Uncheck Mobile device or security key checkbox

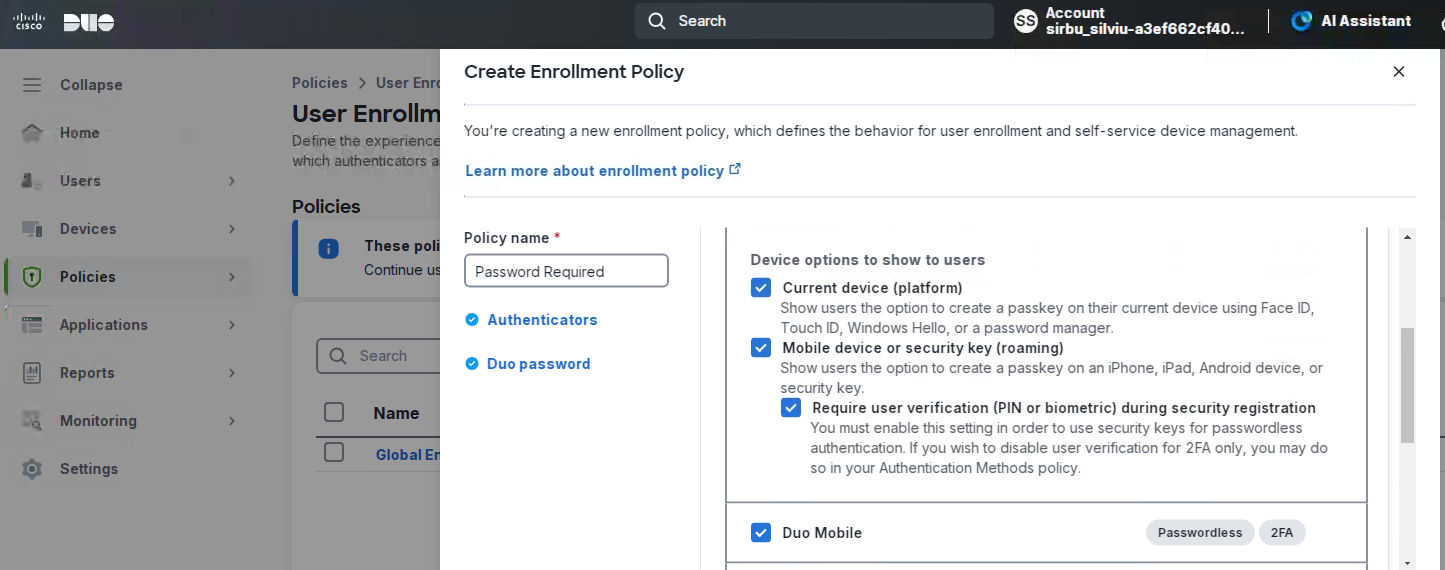coord(761,348)
